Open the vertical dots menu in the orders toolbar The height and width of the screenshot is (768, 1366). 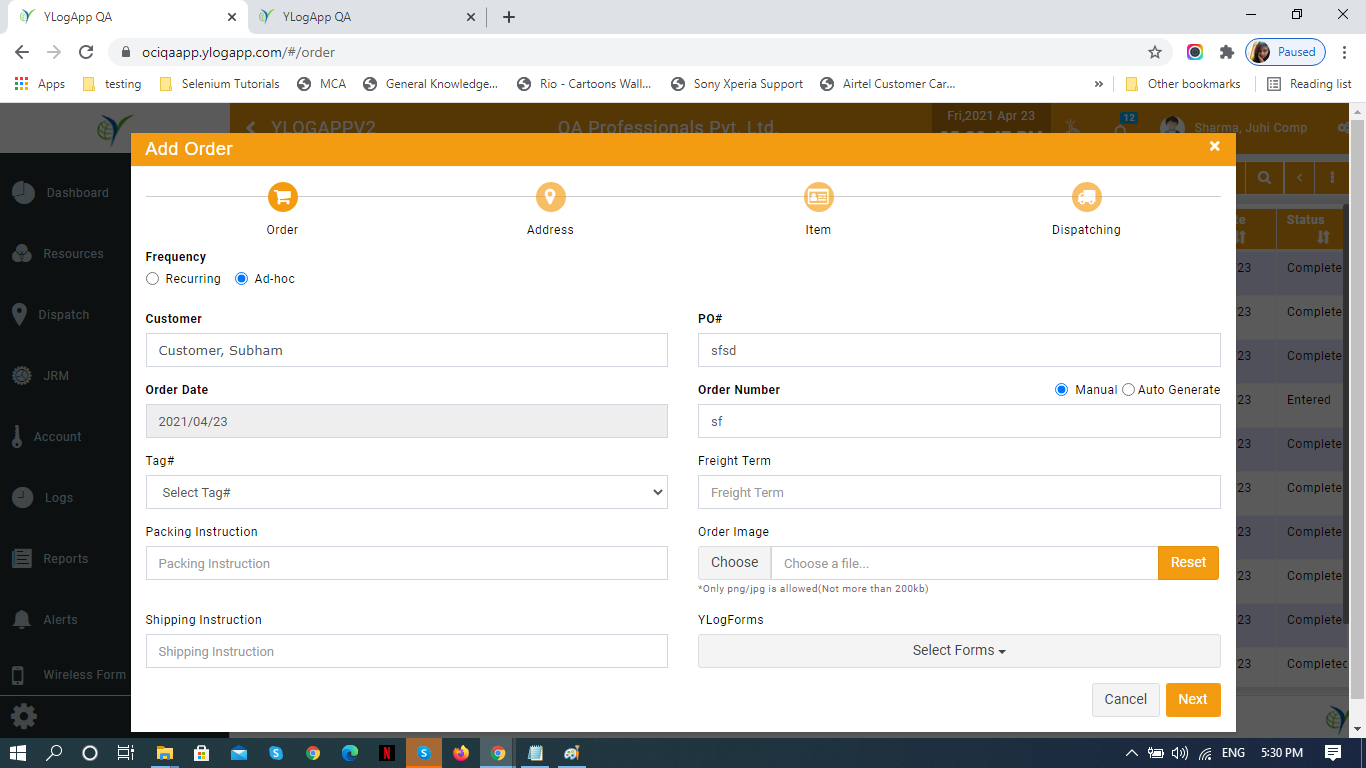pos(1332,178)
